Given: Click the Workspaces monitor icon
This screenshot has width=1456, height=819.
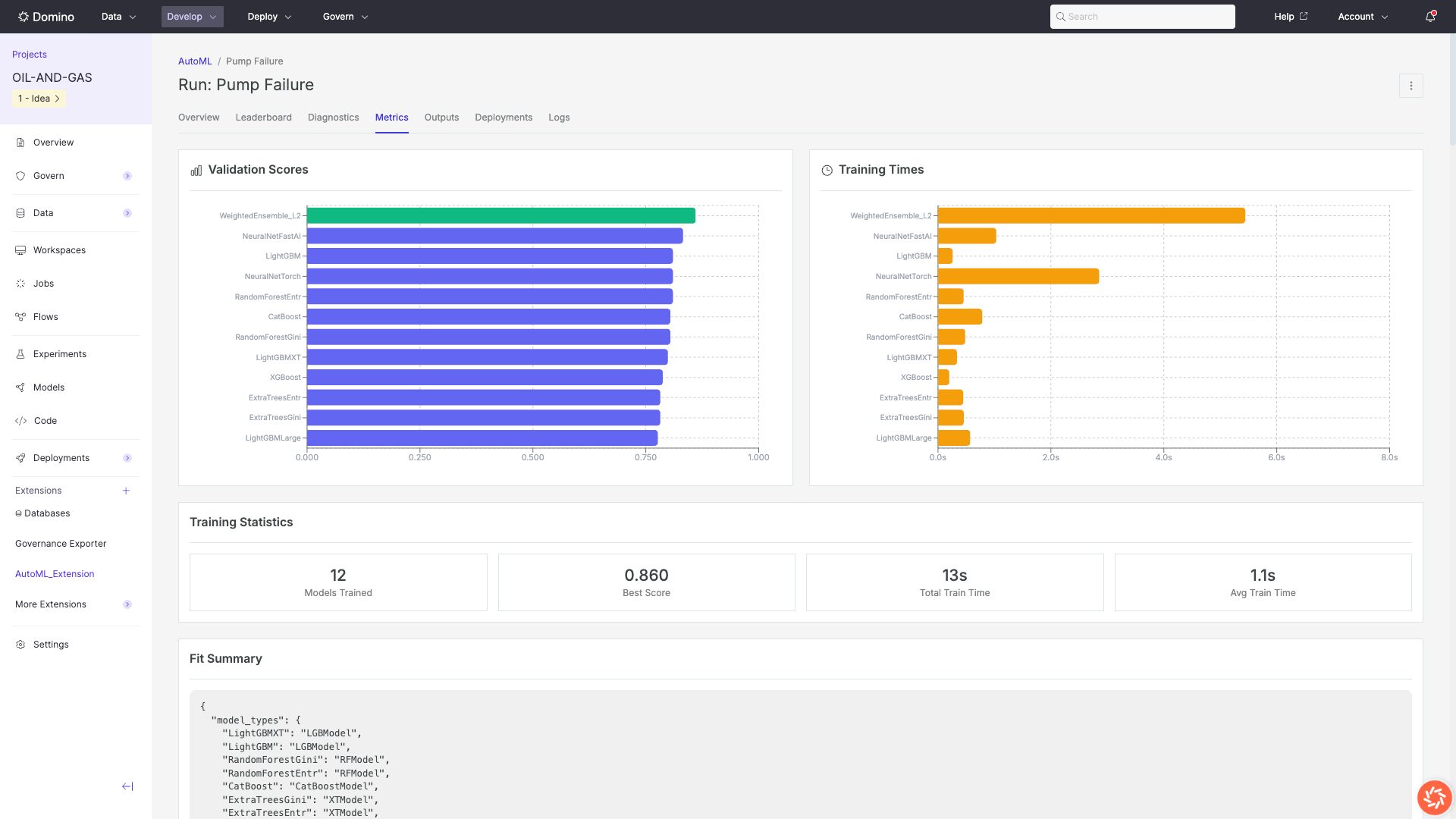Looking at the screenshot, I should [x=20, y=250].
